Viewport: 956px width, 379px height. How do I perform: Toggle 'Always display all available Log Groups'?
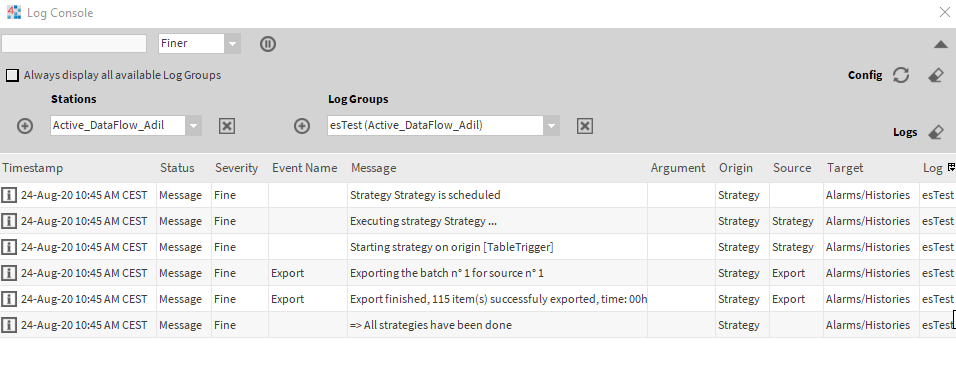click(12, 76)
